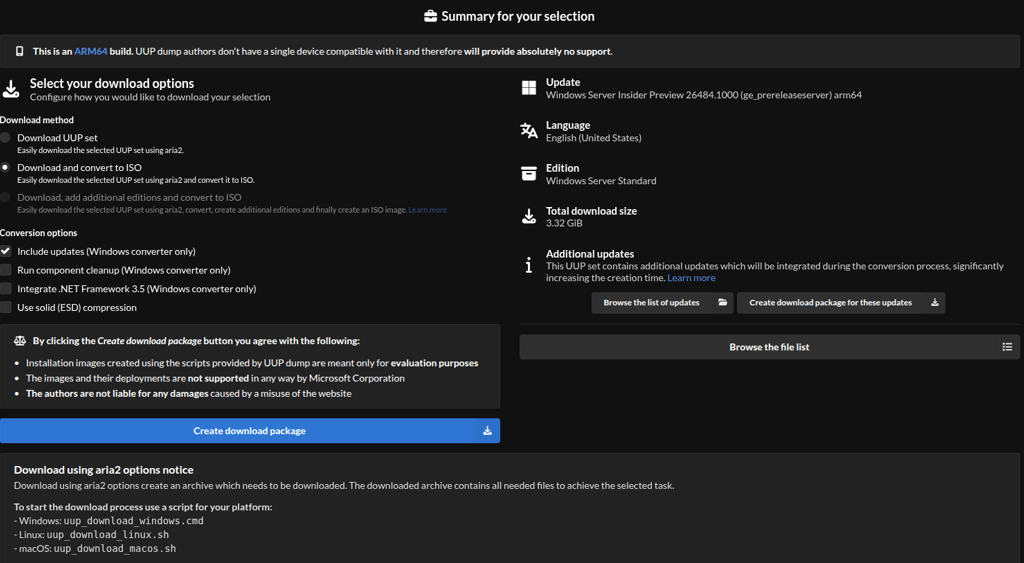This screenshot has height=563, width=1024.
Task: Click the translate icon next to Language
Action: coord(529,131)
